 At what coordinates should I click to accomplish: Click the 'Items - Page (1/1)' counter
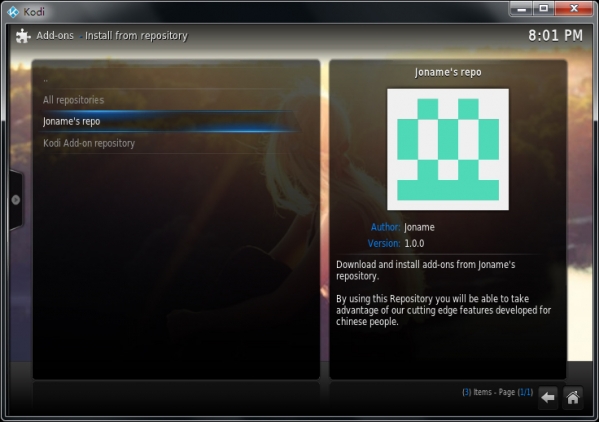[497, 392]
